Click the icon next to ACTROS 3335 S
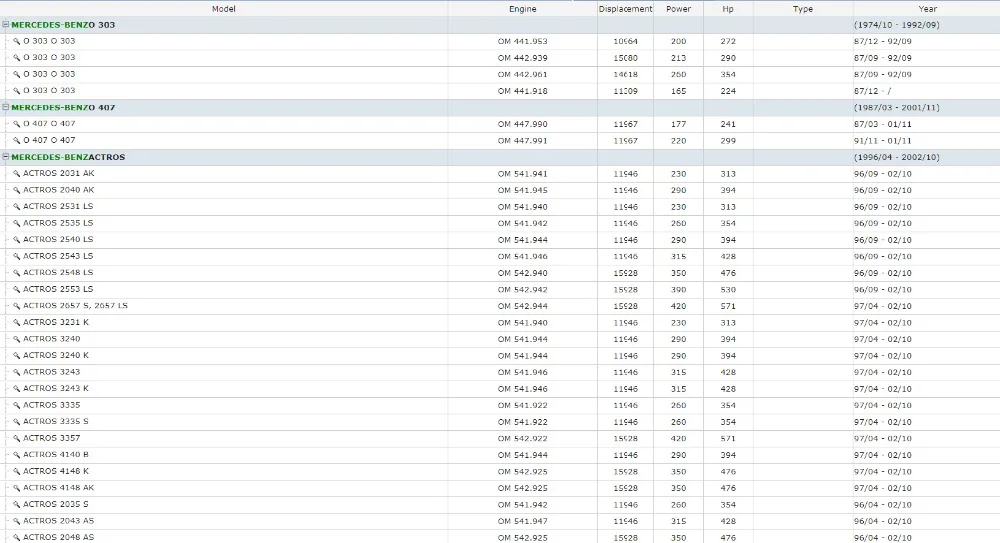 pos(17,422)
